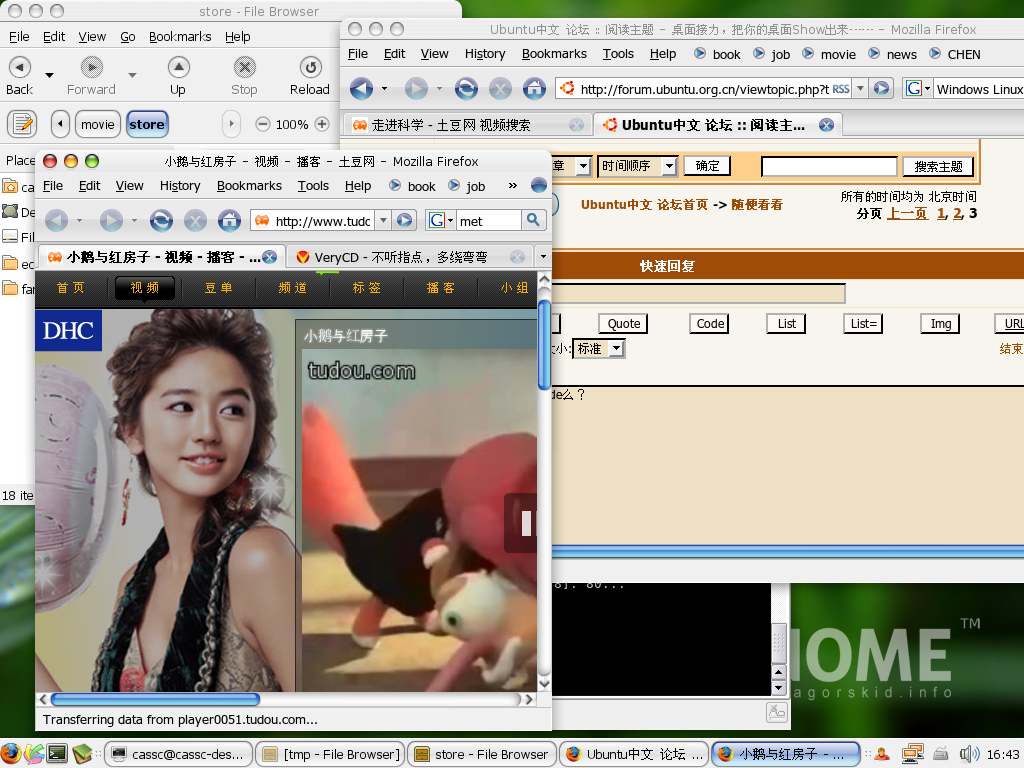This screenshot has height=768, width=1024.
Task: Close the 走进科学 tab
Action: [x=576, y=125]
